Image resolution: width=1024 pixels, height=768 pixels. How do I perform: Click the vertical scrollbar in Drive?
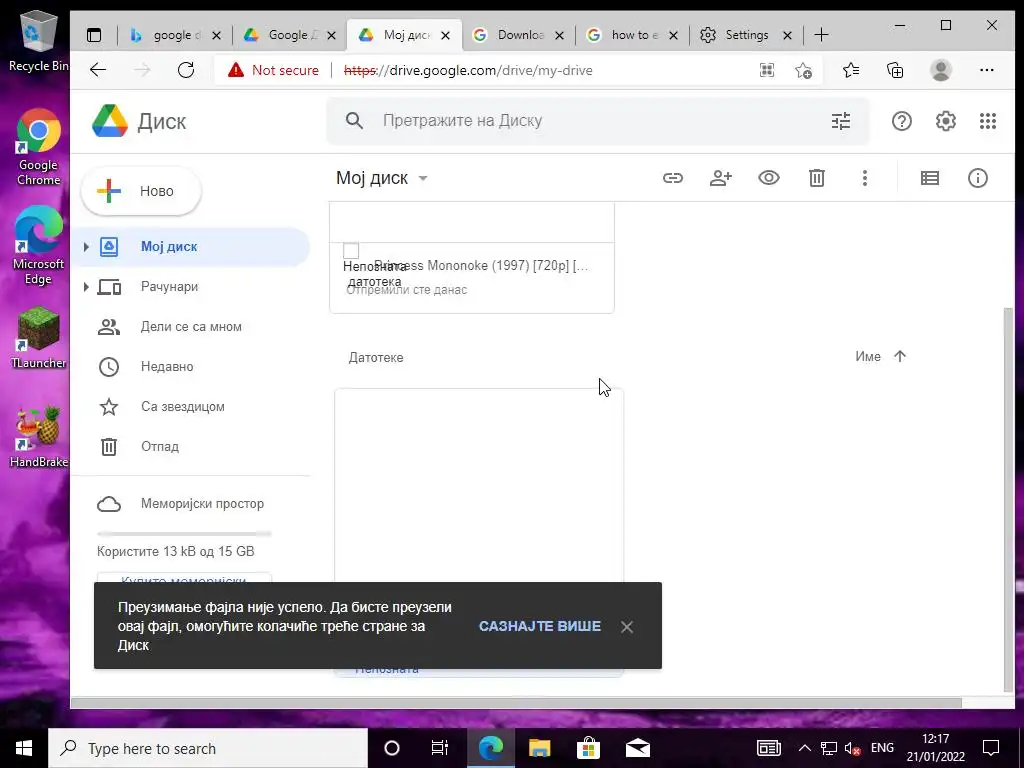1008,500
